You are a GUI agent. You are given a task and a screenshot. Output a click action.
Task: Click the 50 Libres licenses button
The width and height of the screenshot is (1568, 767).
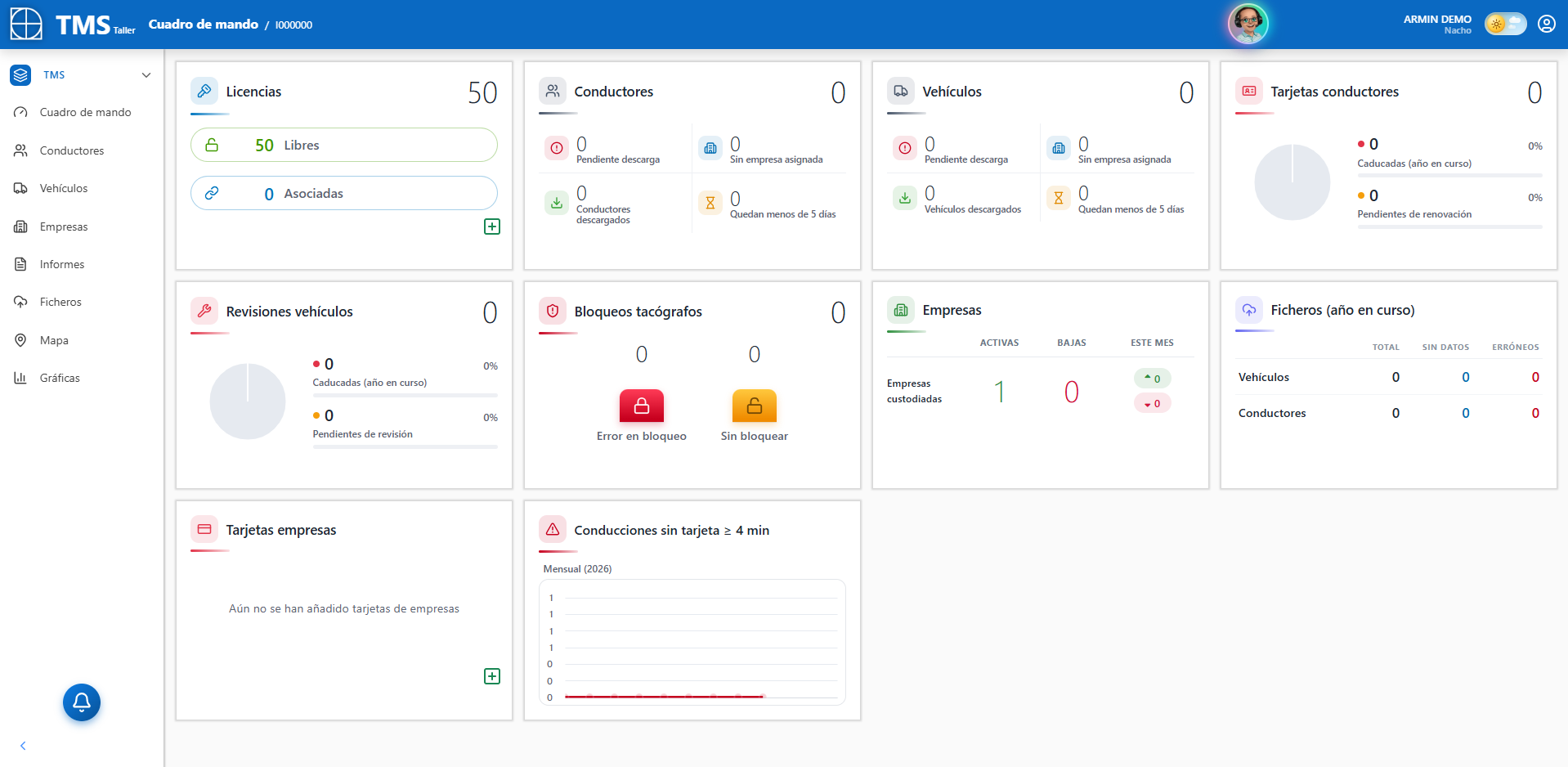click(344, 145)
